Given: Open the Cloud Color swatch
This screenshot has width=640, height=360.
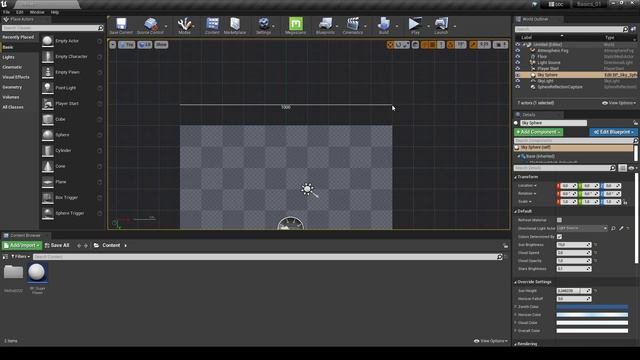Looking at the screenshot, I should (592, 323).
